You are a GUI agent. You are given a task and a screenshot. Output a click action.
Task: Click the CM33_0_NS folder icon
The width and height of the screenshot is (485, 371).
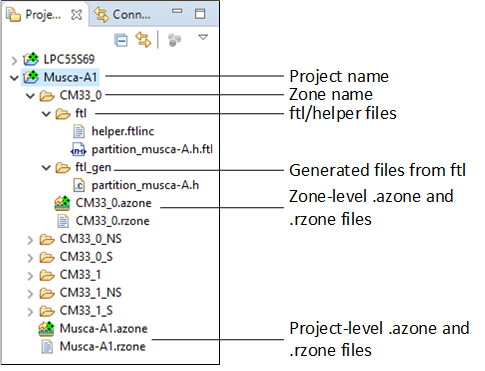pyautogui.click(x=47, y=239)
